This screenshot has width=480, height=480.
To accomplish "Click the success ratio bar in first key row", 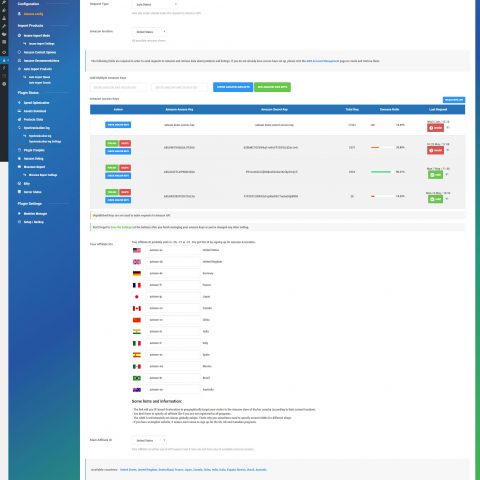I will coord(381,125).
